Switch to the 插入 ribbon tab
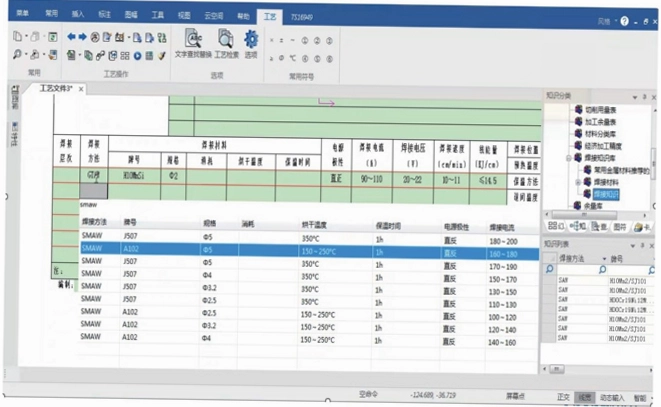This screenshot has height=407, width=661. pyautogui.click(x=78, y=14)
